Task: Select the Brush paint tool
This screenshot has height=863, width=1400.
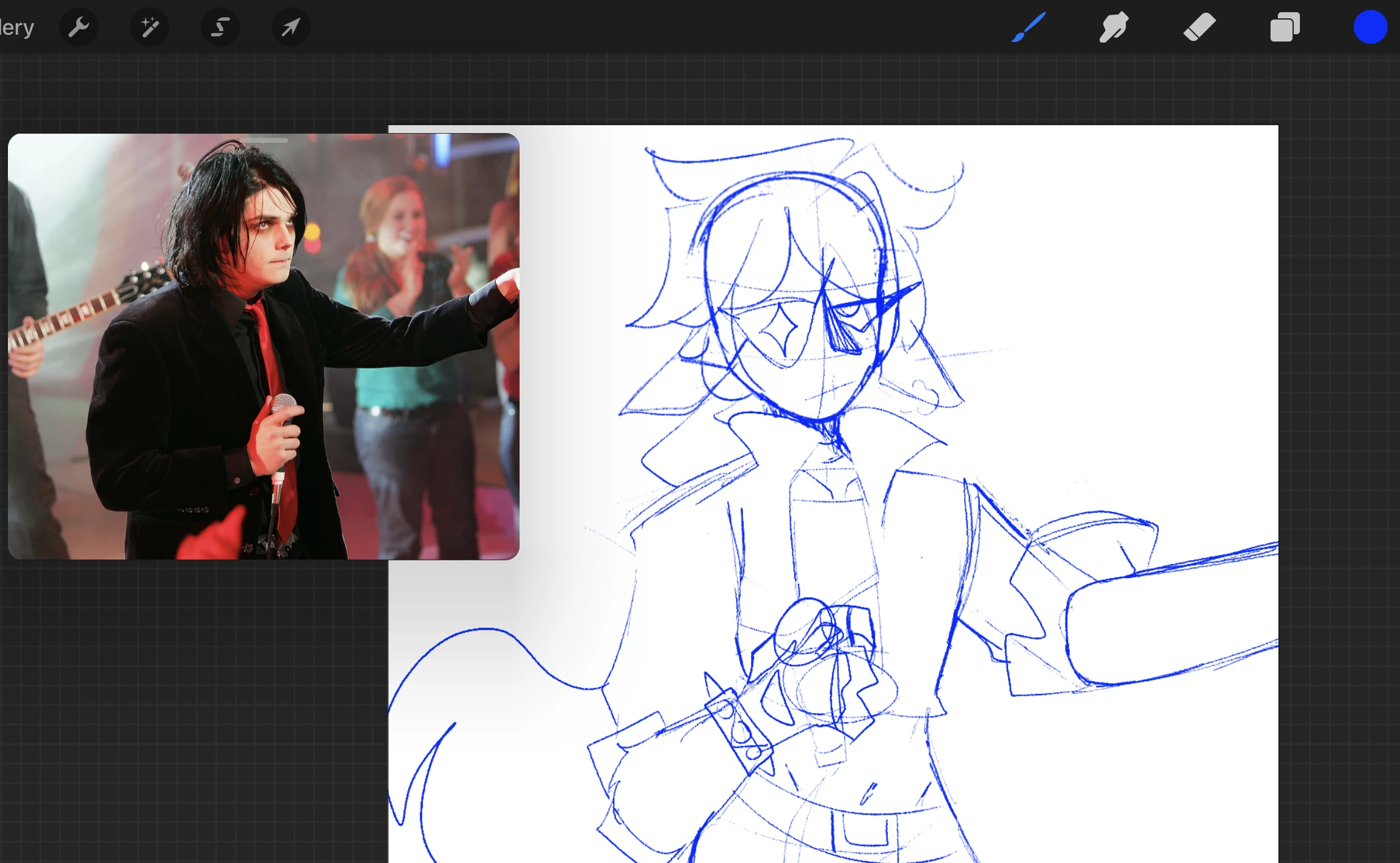Action: pos(1028,27)
